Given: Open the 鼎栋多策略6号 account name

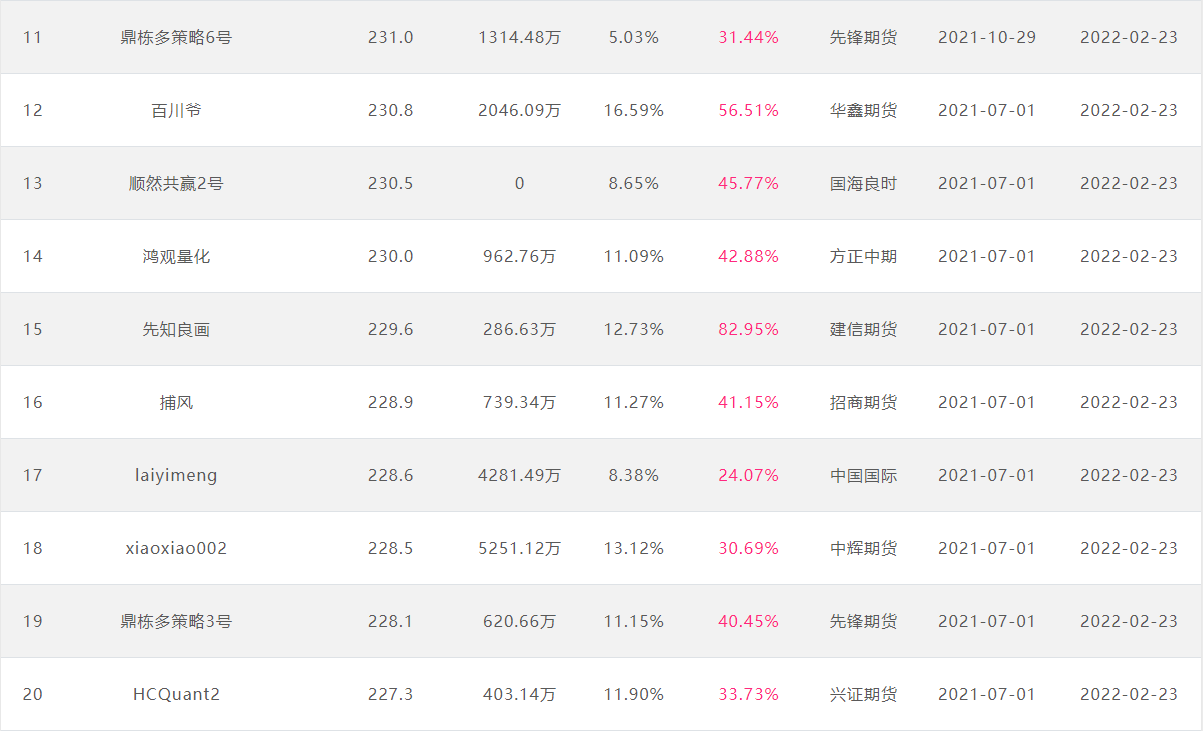Looking at the screenshot, I should pyautogui.click(x=176, y=37).
